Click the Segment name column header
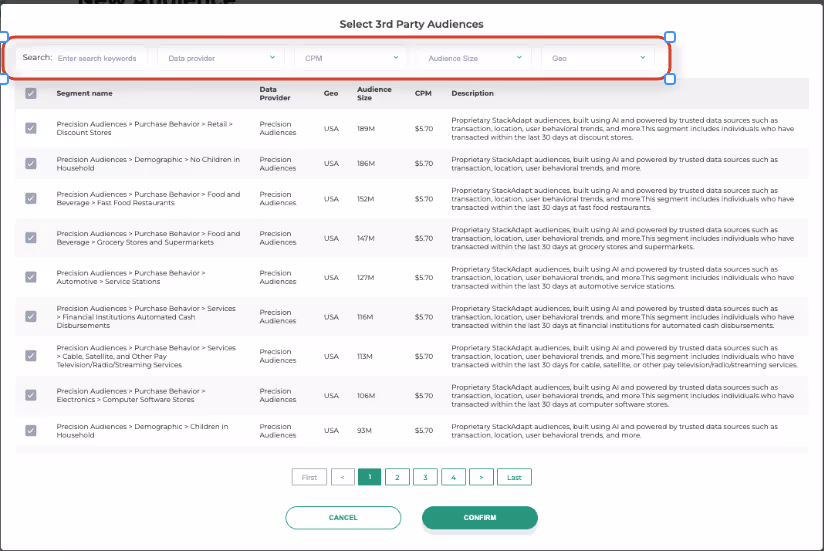The height and width of the screenshot is (551, 824). tap(85, 93)
